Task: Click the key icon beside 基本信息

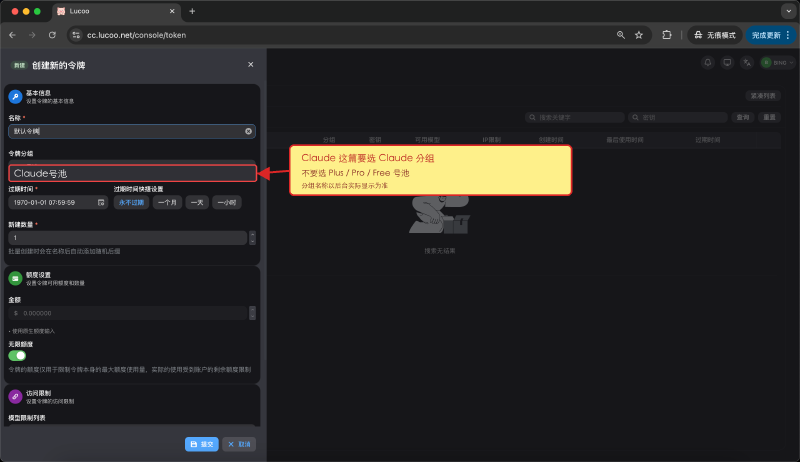Action: [15, 96]
